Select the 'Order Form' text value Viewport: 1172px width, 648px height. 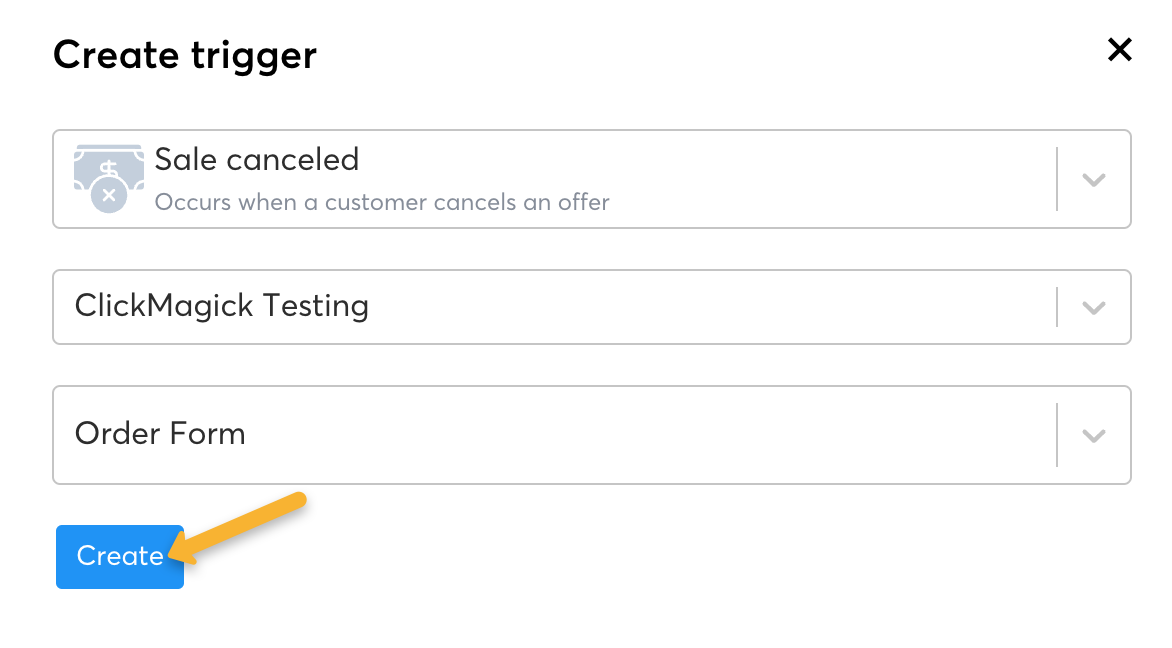(x=160, y=434)
